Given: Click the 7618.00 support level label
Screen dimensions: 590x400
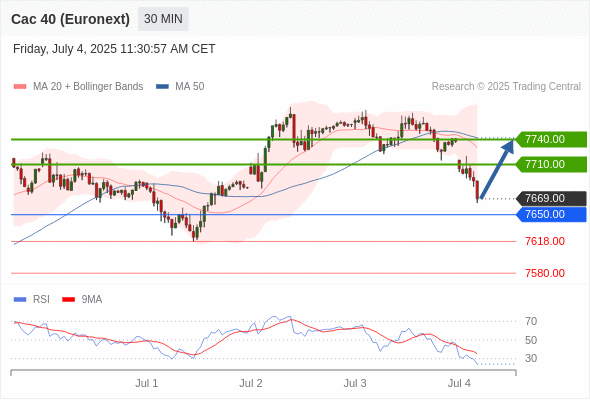Looking at the screenshot, I should coord(545,241).
